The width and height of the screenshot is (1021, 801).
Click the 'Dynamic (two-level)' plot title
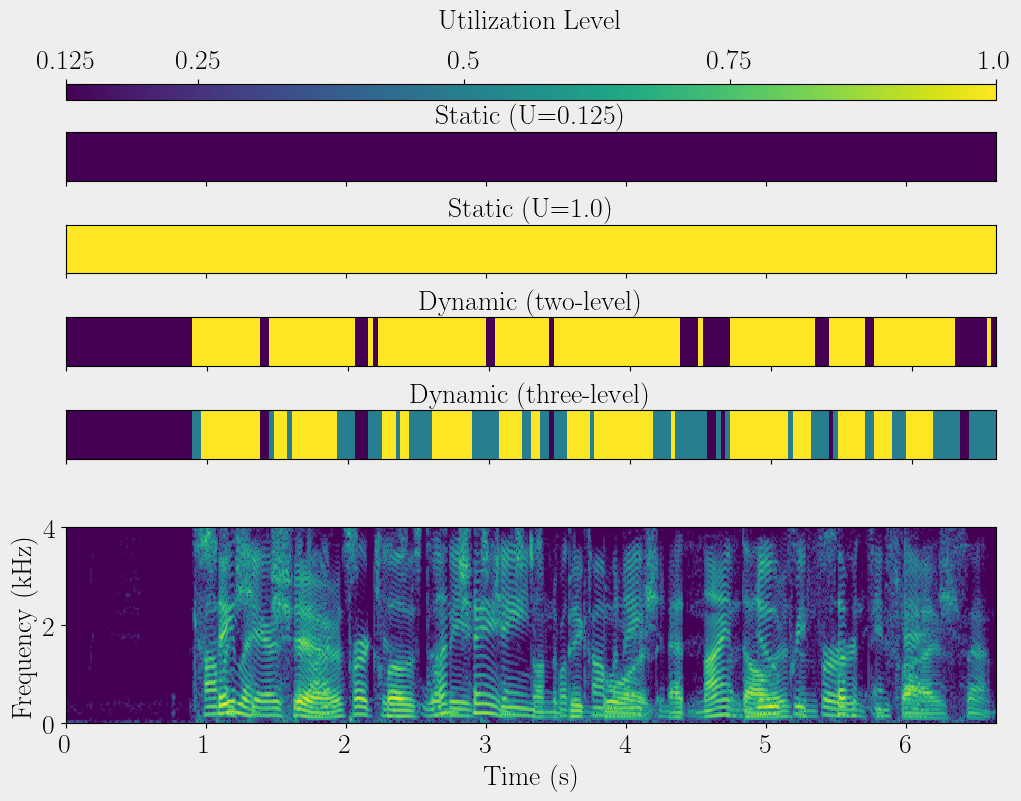click(x=529, y=301)
